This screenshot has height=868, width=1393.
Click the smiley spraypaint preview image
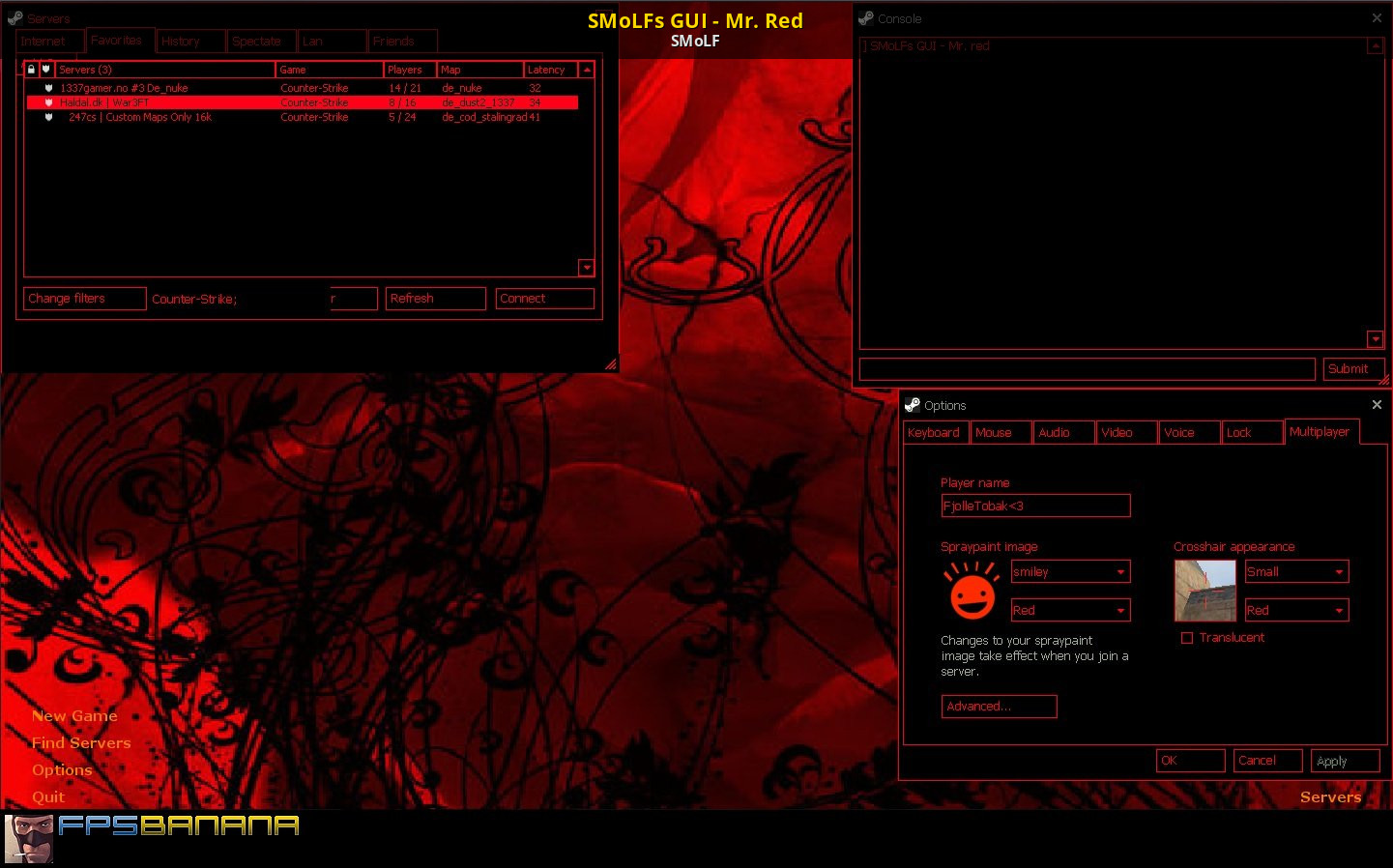972,591
